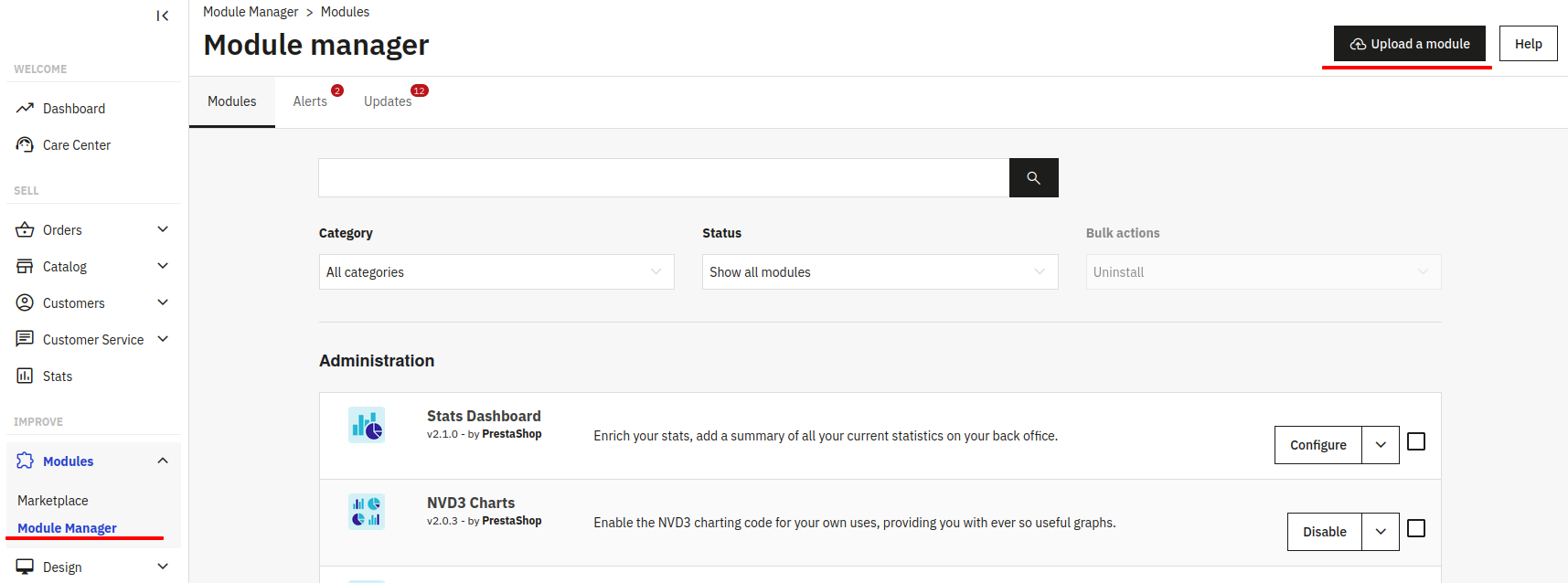
Task: Click the Upload a module button
Action: coord(1409,44)
